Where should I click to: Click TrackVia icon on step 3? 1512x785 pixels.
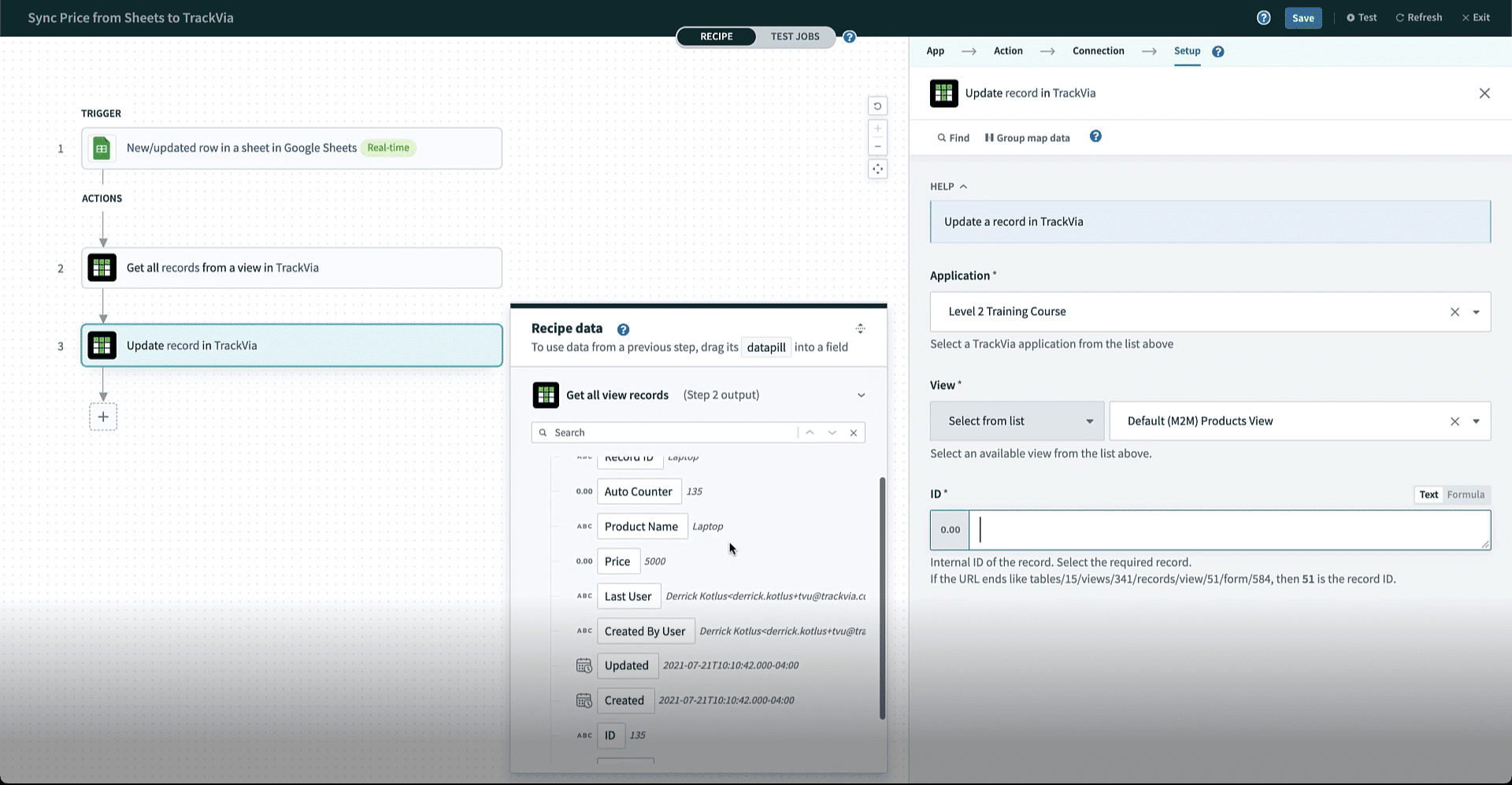tap(102, 345)
